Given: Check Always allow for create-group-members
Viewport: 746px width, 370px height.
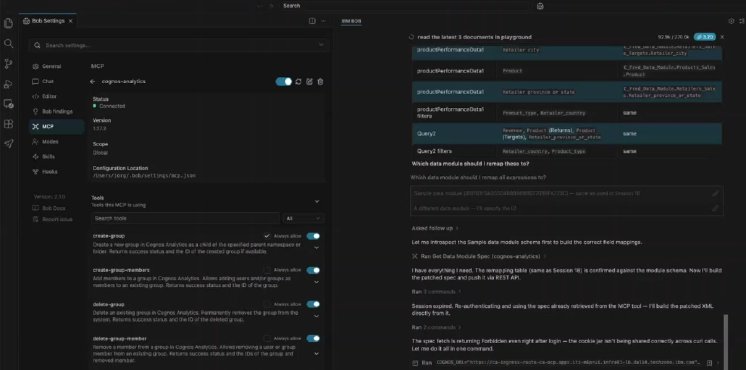Looking at the screenshot, I should [267, 270].
